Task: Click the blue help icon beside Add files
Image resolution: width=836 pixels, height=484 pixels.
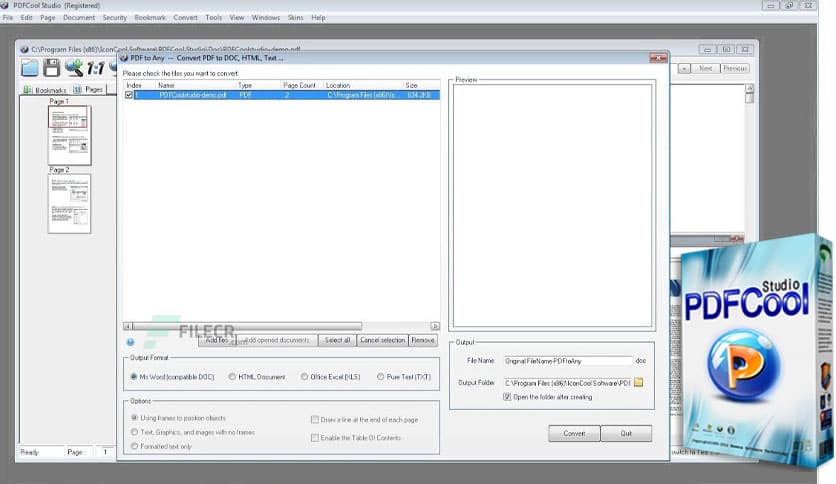Action: pos(130,342)
